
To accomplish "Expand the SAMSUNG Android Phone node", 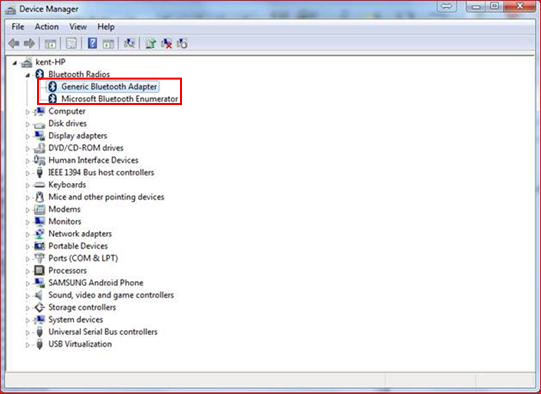I will tap(27, 284).
